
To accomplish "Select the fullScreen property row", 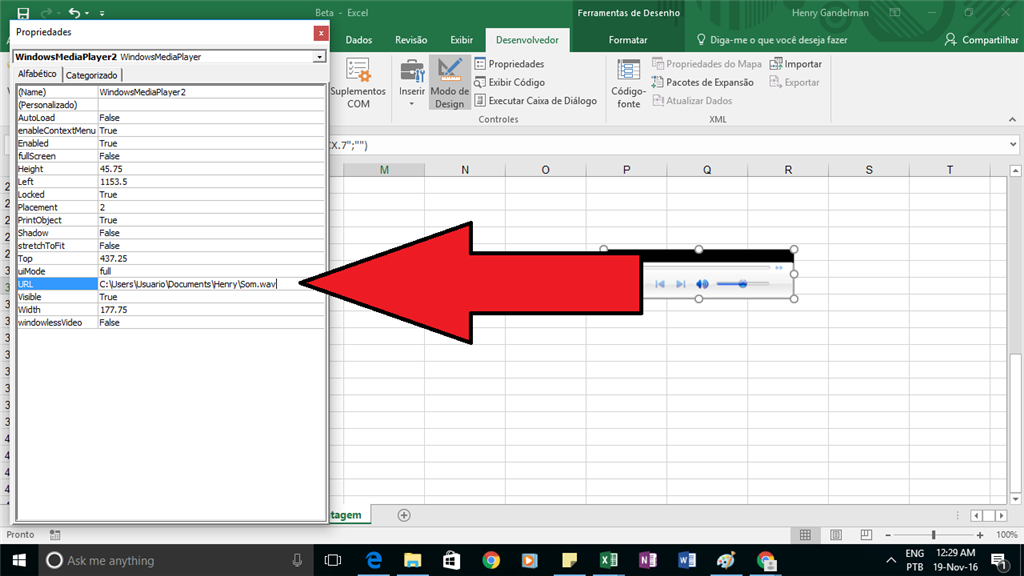I will [x=170, y=156].
